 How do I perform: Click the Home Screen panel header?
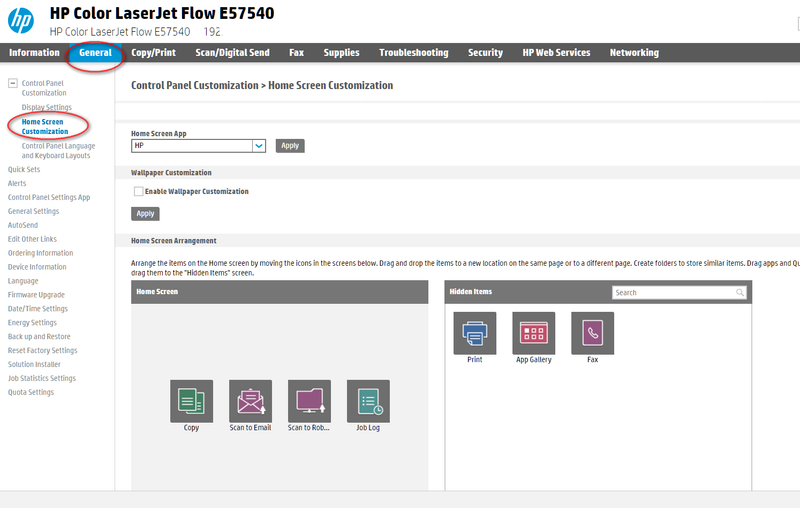[x=280, y=292]
